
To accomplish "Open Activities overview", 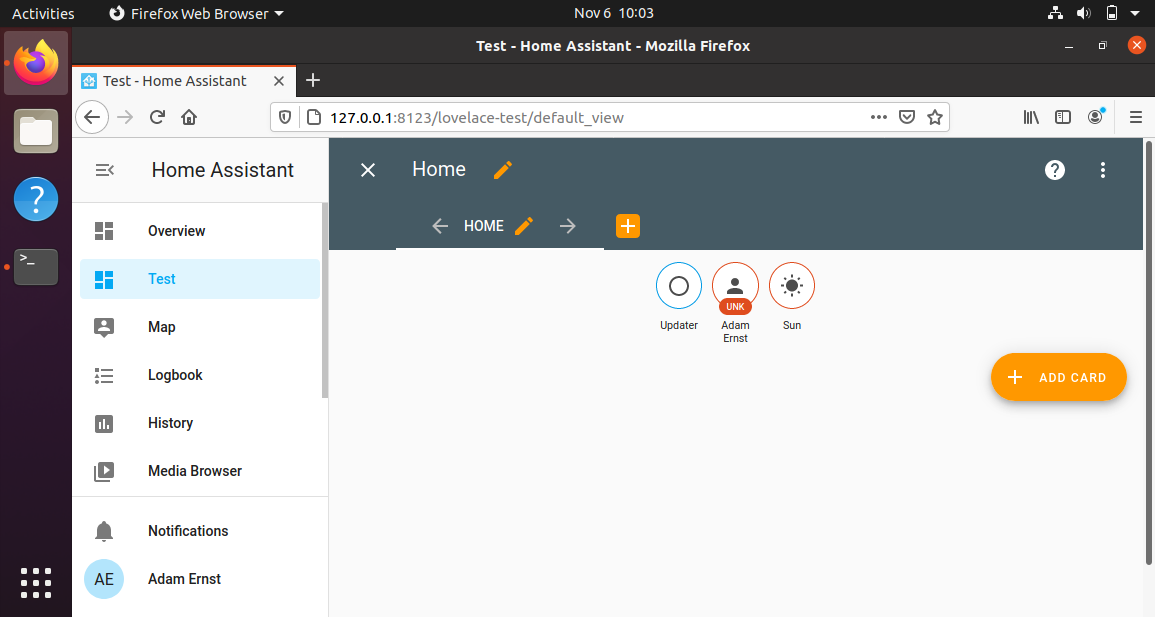I will tap(43, 13).
